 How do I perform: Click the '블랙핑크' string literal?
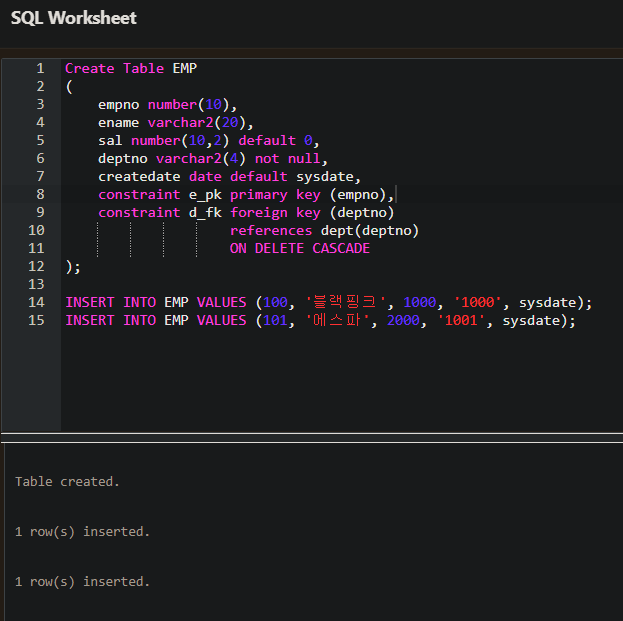(345, 302)
